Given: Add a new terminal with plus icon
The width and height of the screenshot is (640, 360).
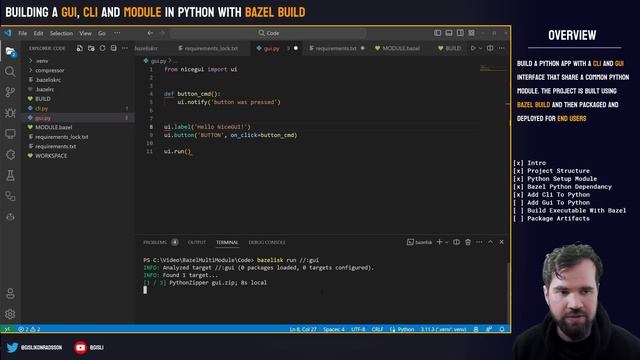Looking at the screenshot, I should (440, 242).
